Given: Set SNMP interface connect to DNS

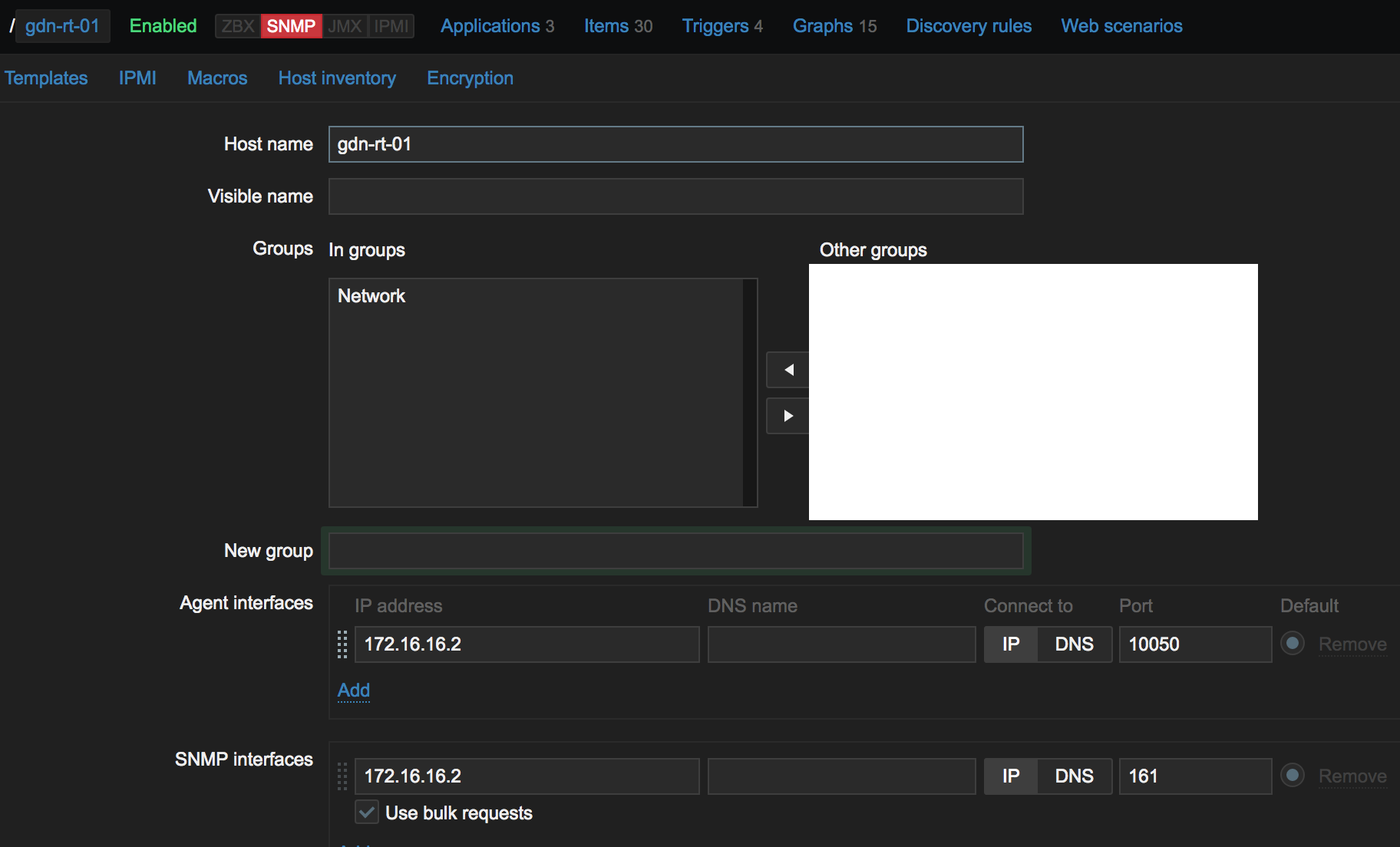Looking at the screenshot, I should click(x=1075, y=776).
